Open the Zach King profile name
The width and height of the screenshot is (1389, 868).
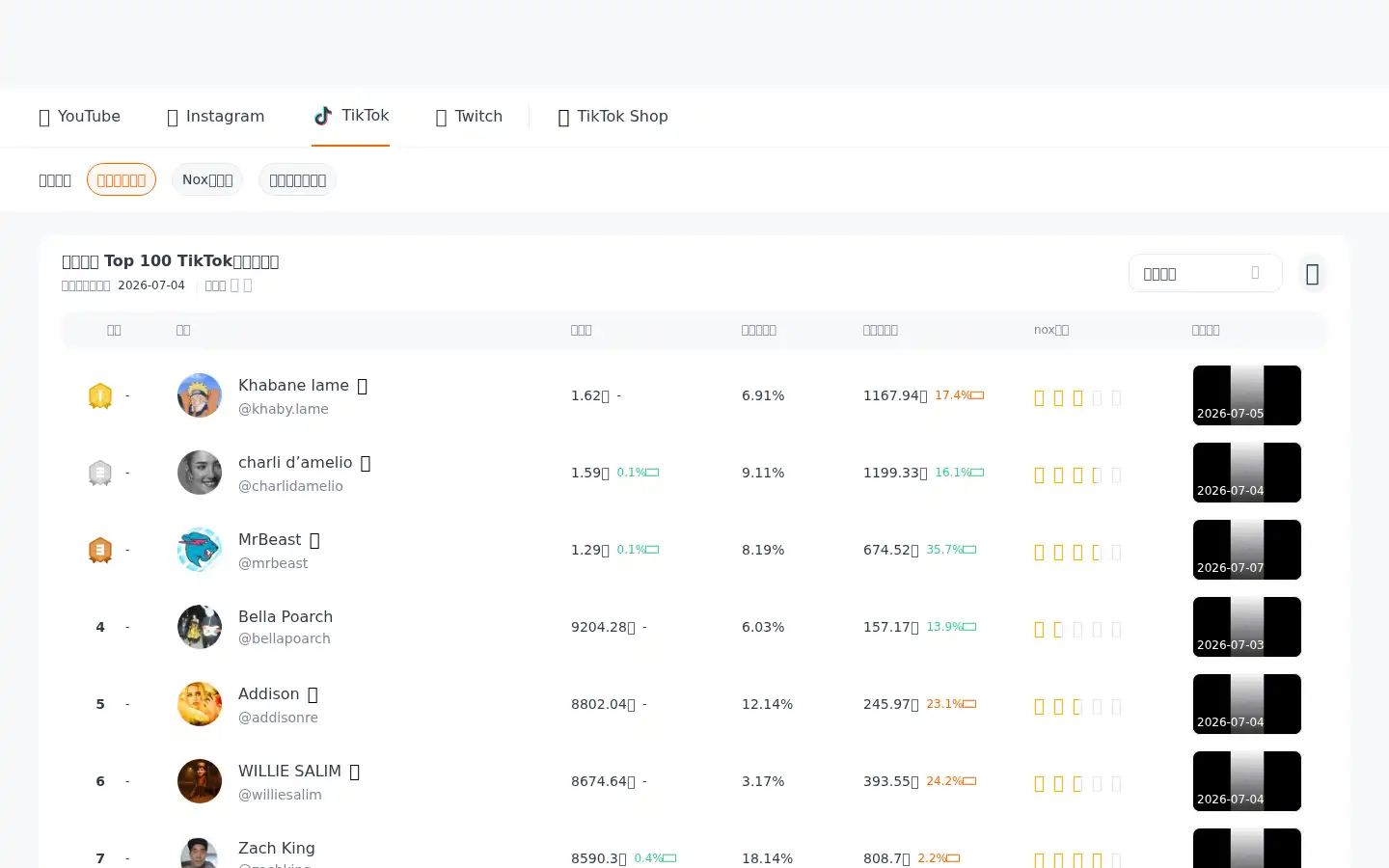277,848
